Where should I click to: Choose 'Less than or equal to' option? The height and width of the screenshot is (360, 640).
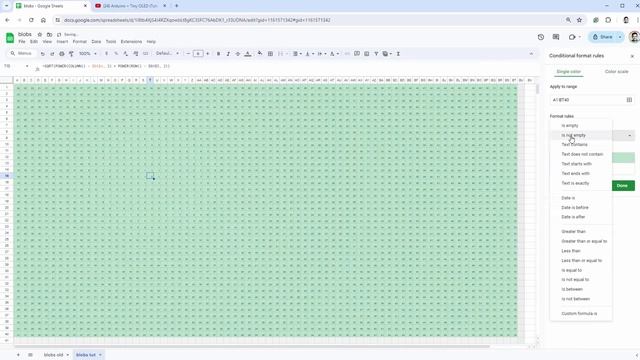pyautogui.click(x=581, y=260)
